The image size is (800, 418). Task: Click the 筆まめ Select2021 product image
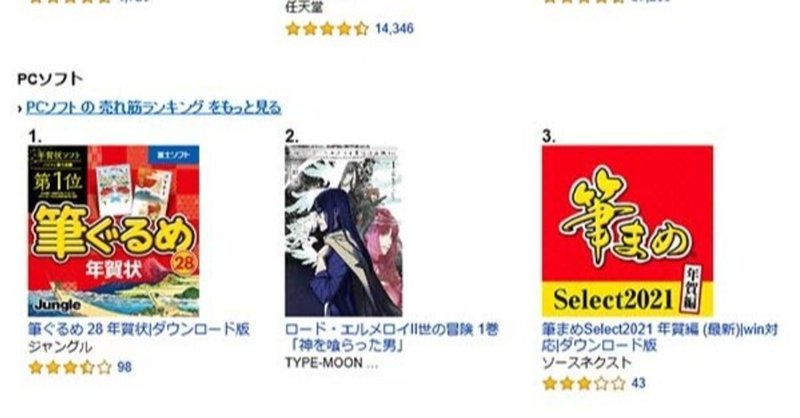pos(628,231)
